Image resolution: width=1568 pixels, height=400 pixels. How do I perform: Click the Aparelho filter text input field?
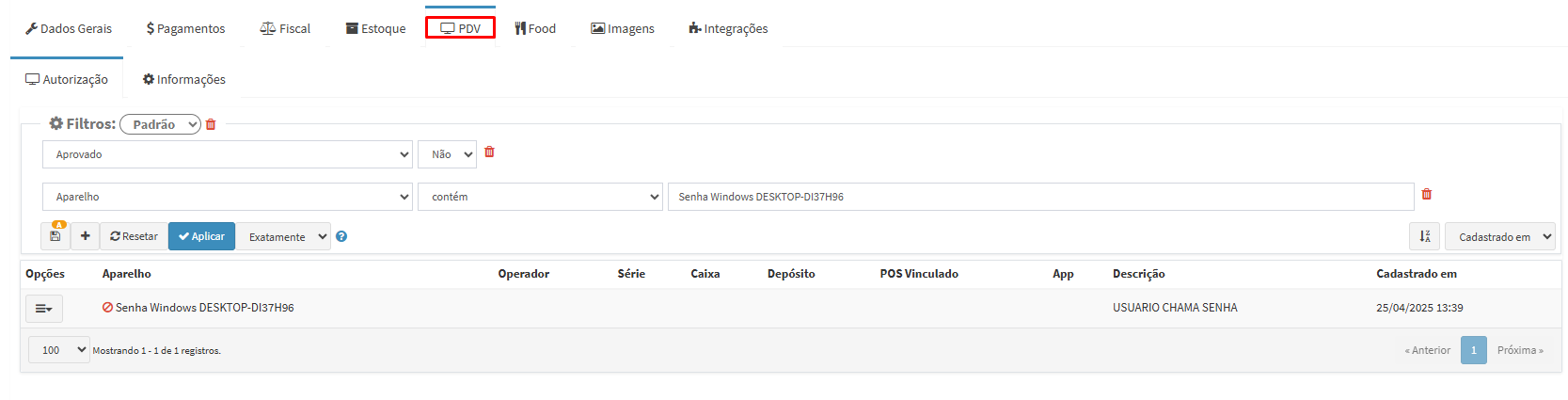click(x=1040, y=197)
